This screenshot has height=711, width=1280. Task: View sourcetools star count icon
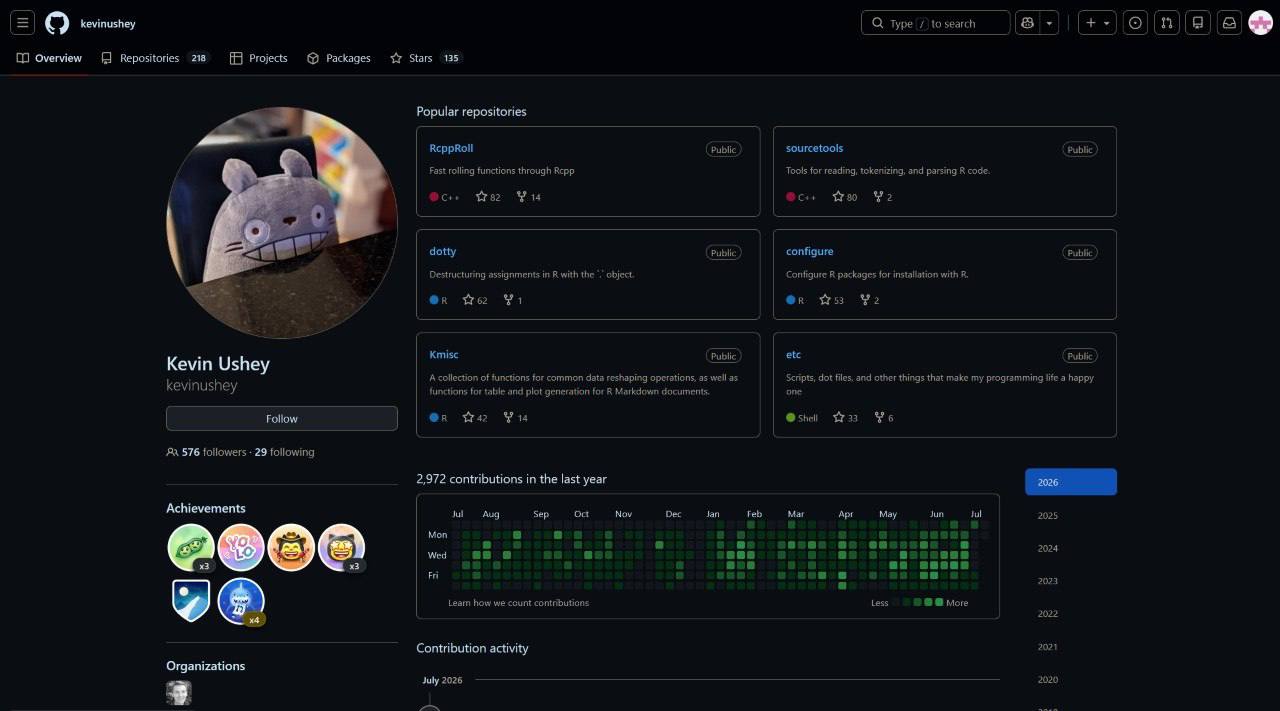[838, 197]
